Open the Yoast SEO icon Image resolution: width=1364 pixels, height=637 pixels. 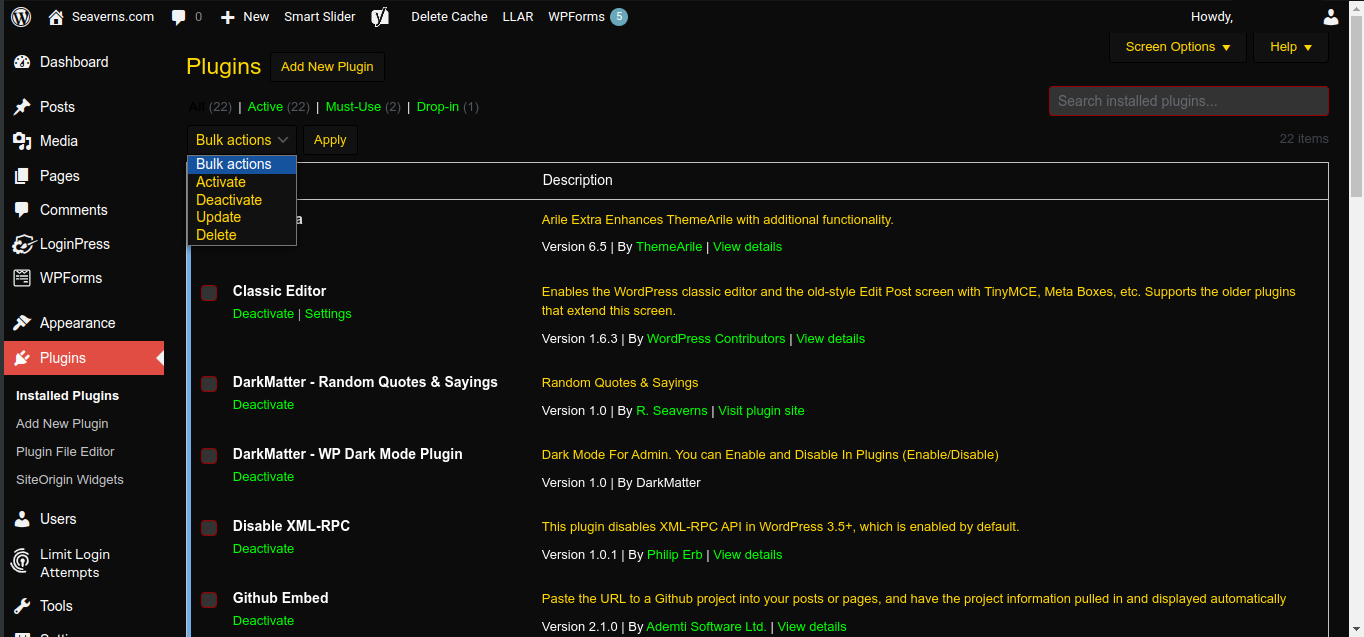380,16
